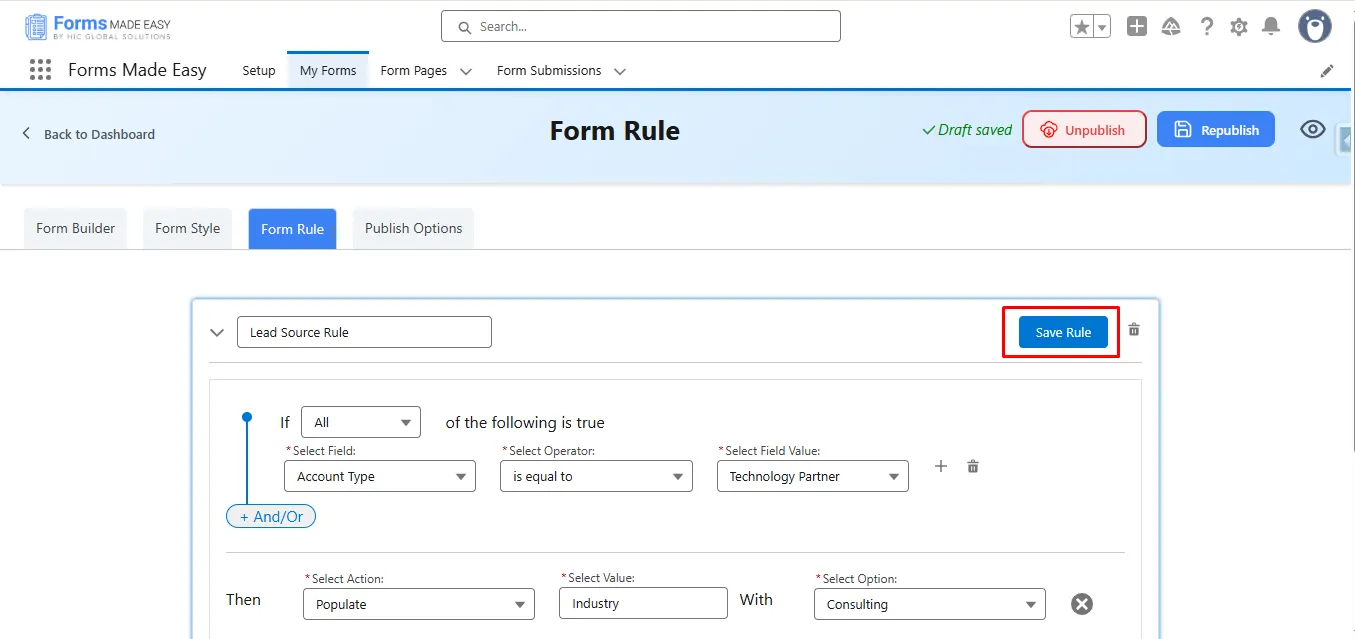
Task: Open the App Launcher grid icon
Action: pos(40,70)
